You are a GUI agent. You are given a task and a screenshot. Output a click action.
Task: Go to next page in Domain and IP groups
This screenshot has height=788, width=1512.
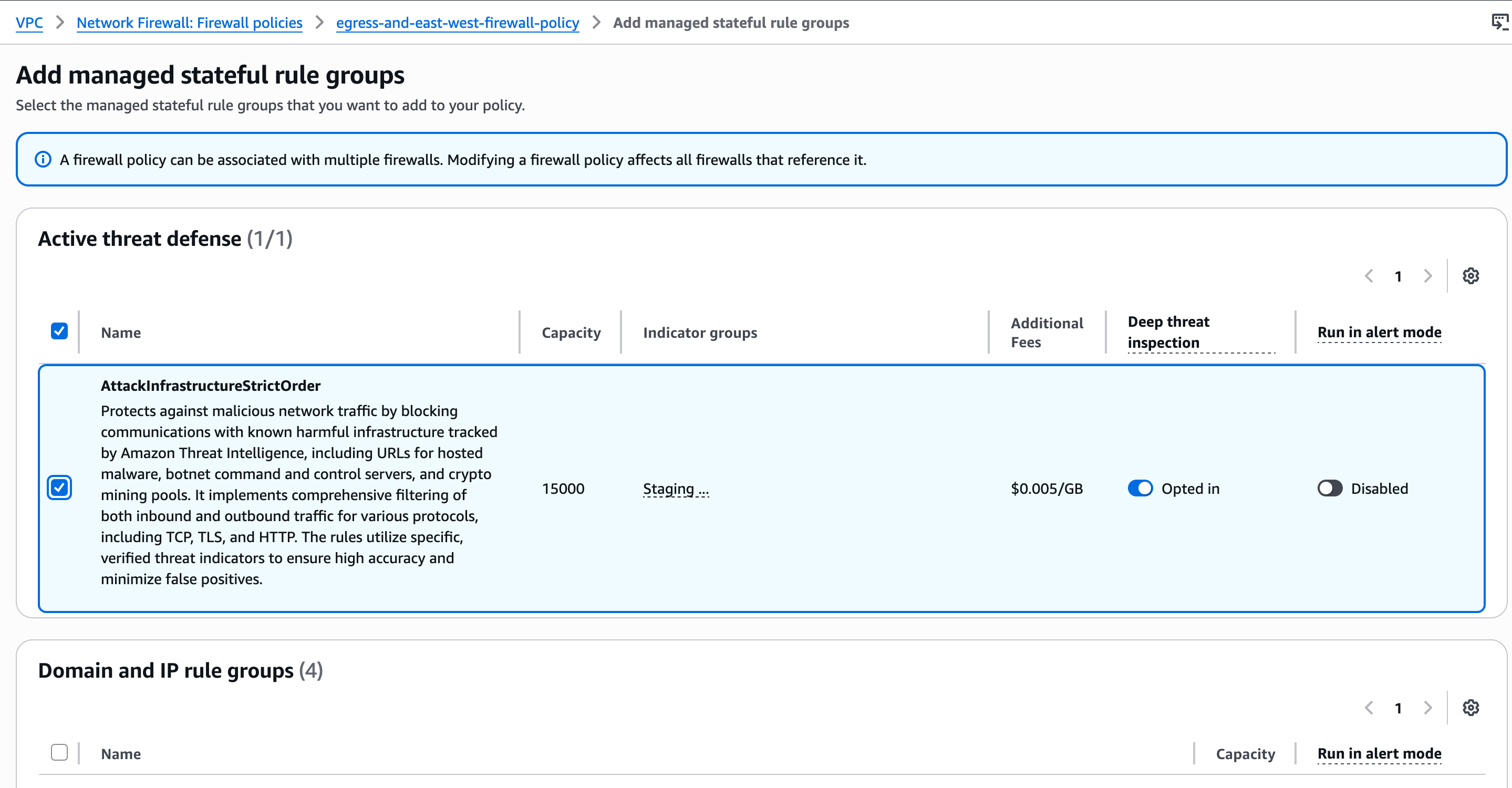coord(1427,708)
